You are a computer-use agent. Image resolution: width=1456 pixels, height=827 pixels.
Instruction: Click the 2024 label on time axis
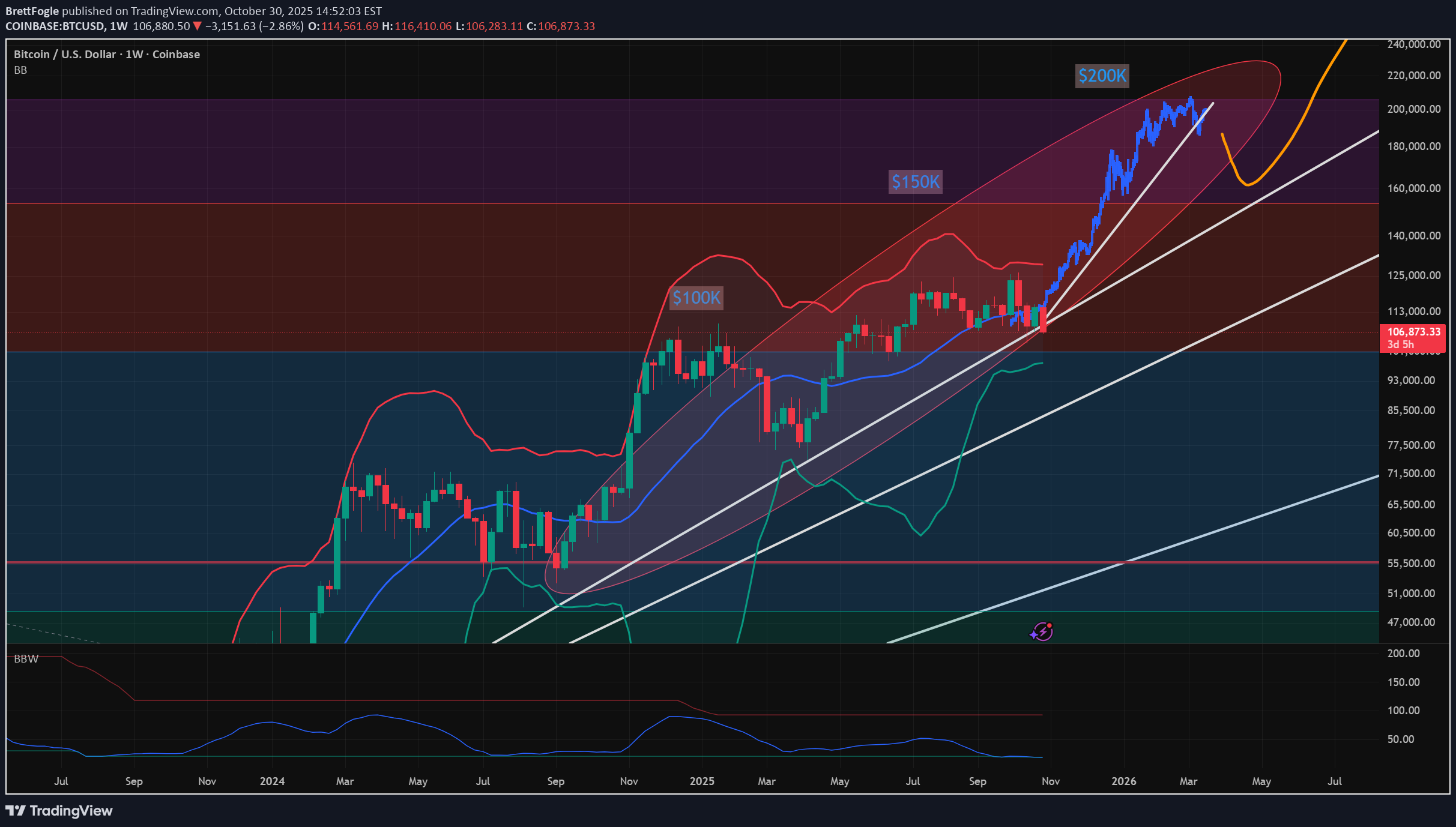[272, 781]
